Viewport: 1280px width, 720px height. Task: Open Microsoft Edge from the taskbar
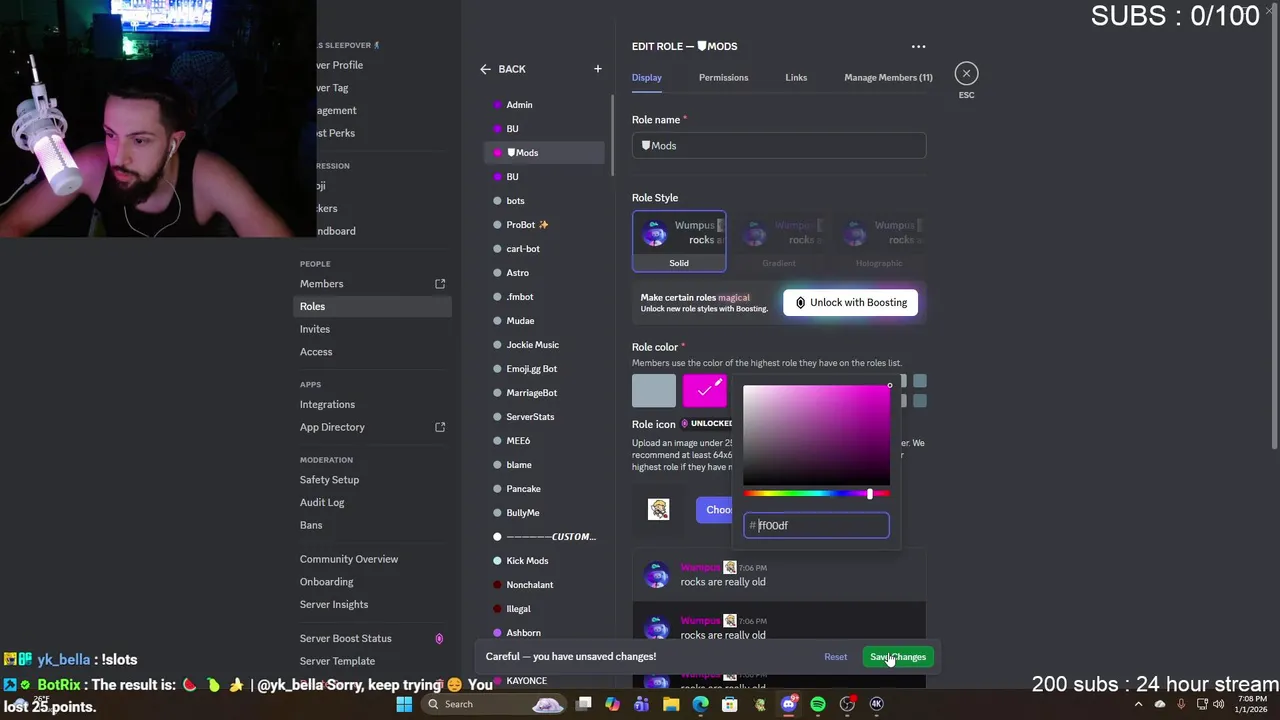click(700, 704)
